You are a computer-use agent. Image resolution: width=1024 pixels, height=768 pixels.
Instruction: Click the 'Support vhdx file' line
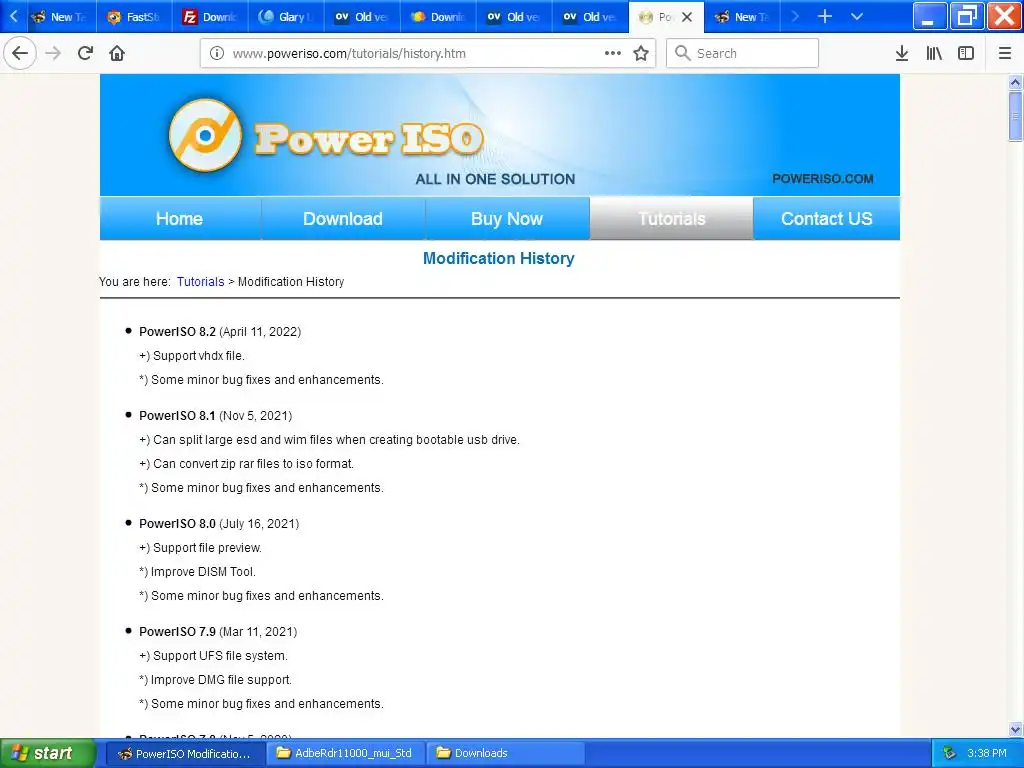pyautogui.click(x=192, y=356)
